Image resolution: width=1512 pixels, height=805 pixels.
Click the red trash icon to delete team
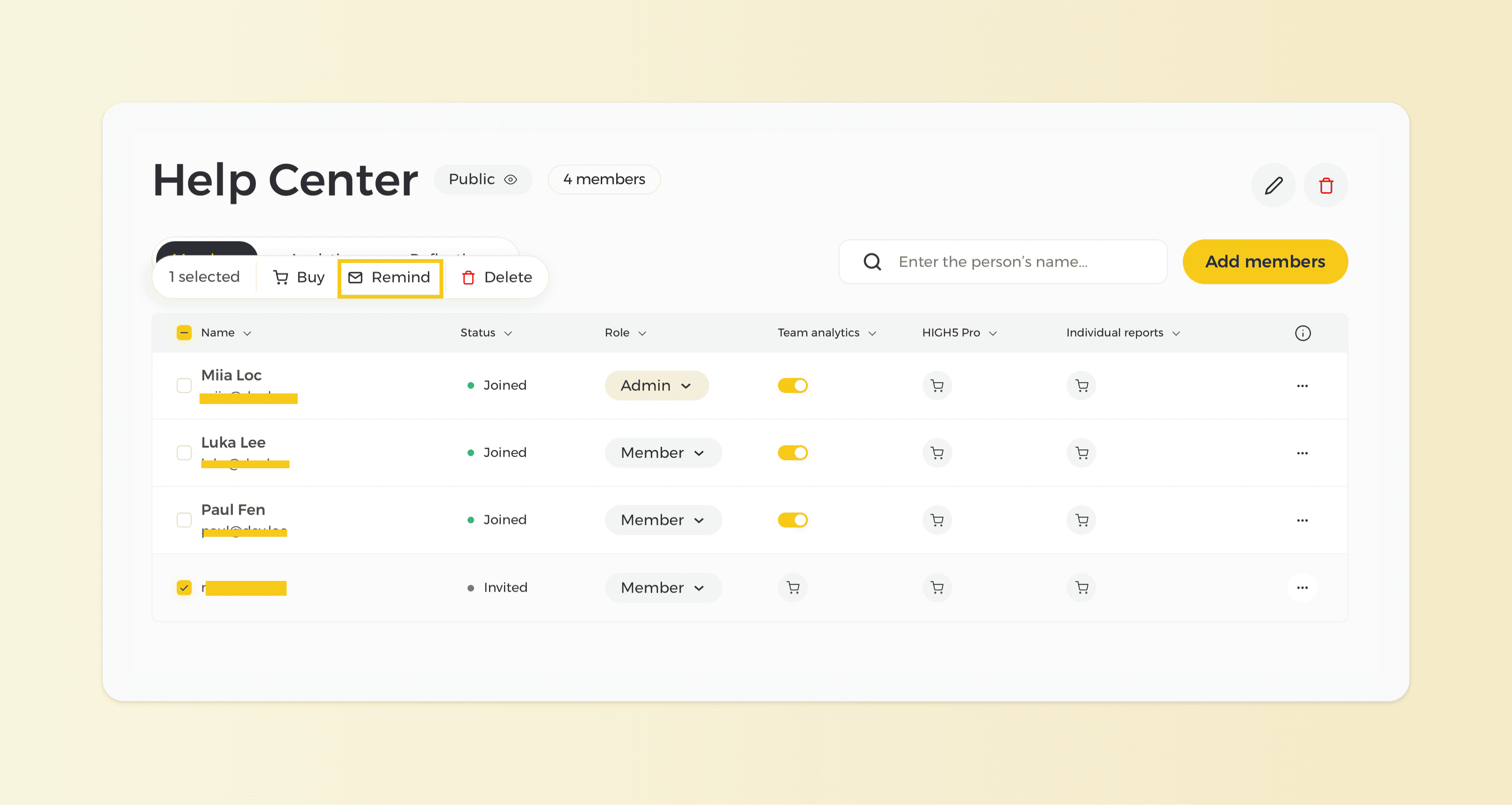[1325, 186]
